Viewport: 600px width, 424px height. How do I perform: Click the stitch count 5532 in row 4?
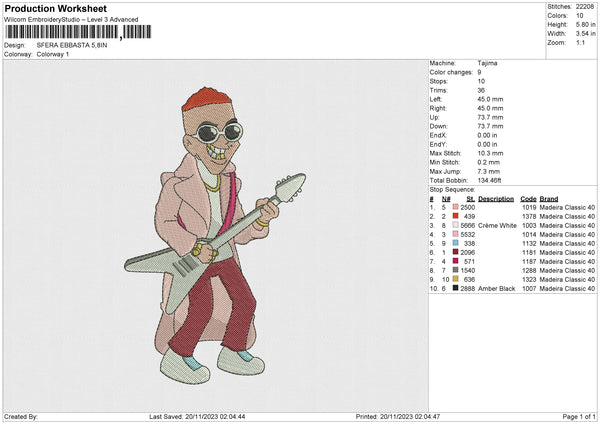(x=468, y=234)
